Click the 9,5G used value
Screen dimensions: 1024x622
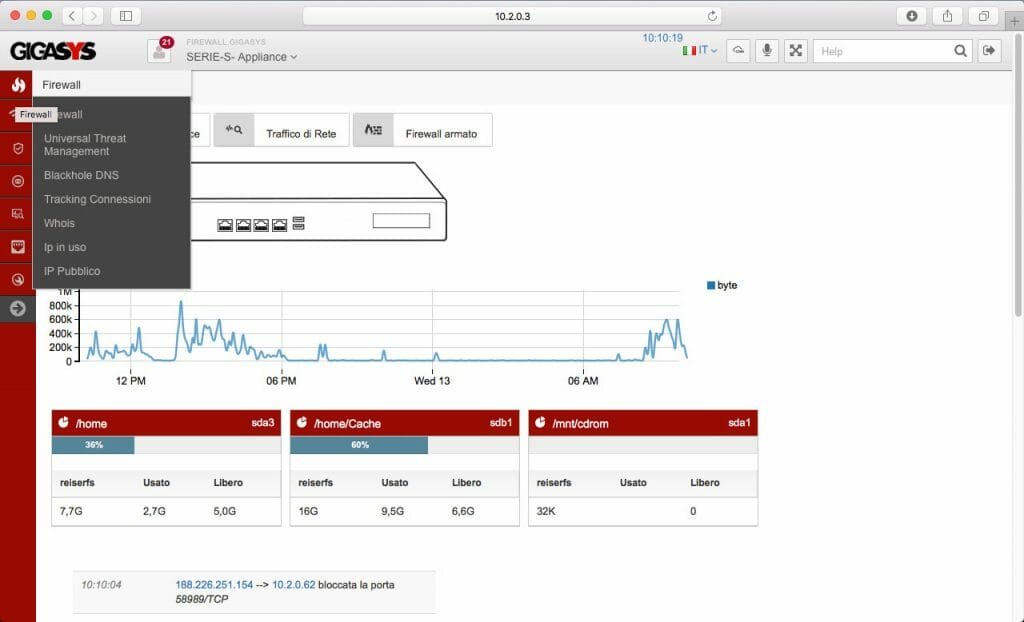pyautogui.click(x=392, y=511)
